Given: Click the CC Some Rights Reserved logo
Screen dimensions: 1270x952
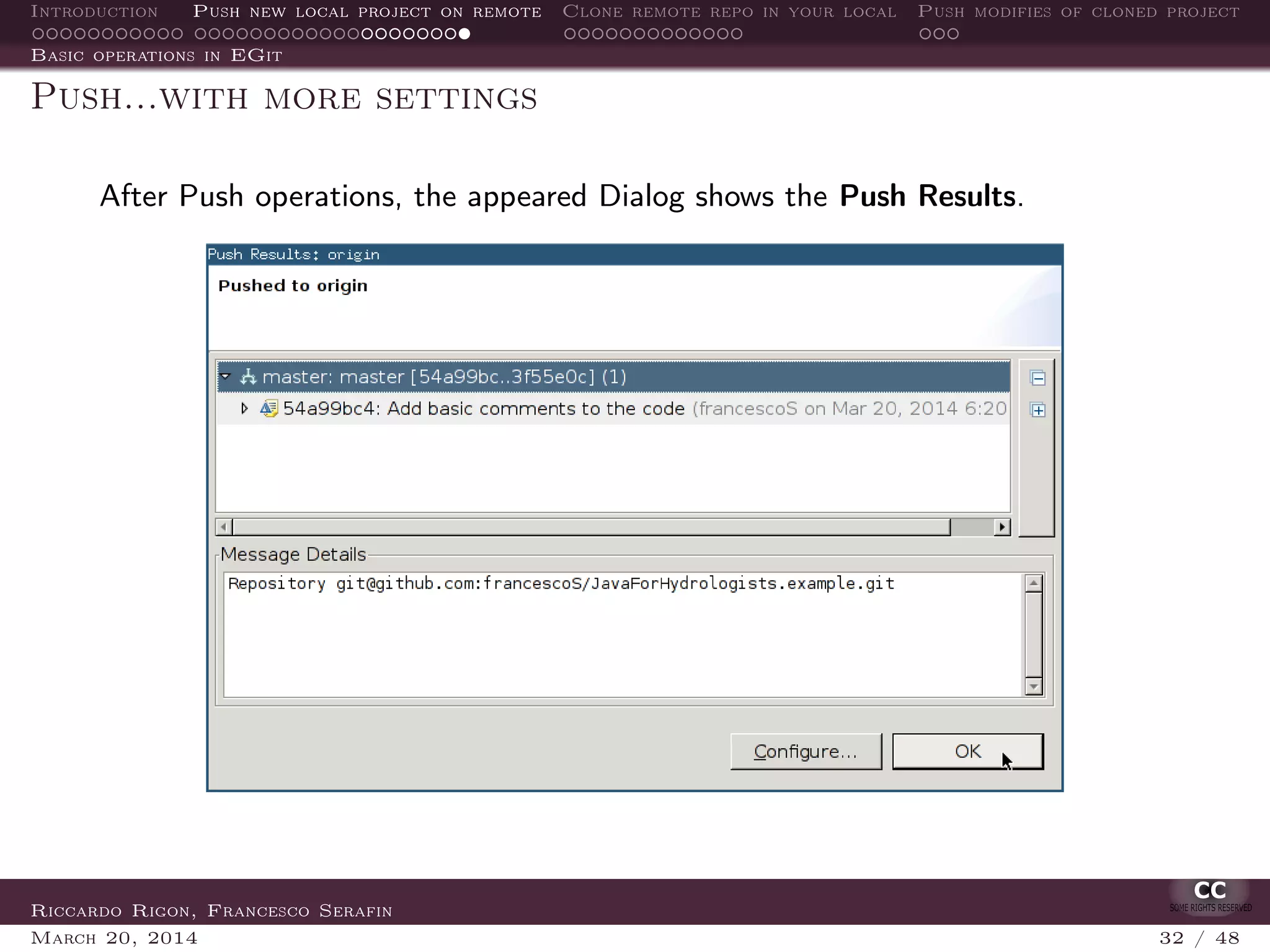Looking at the screenshot, I should [x=1210, y=896].
